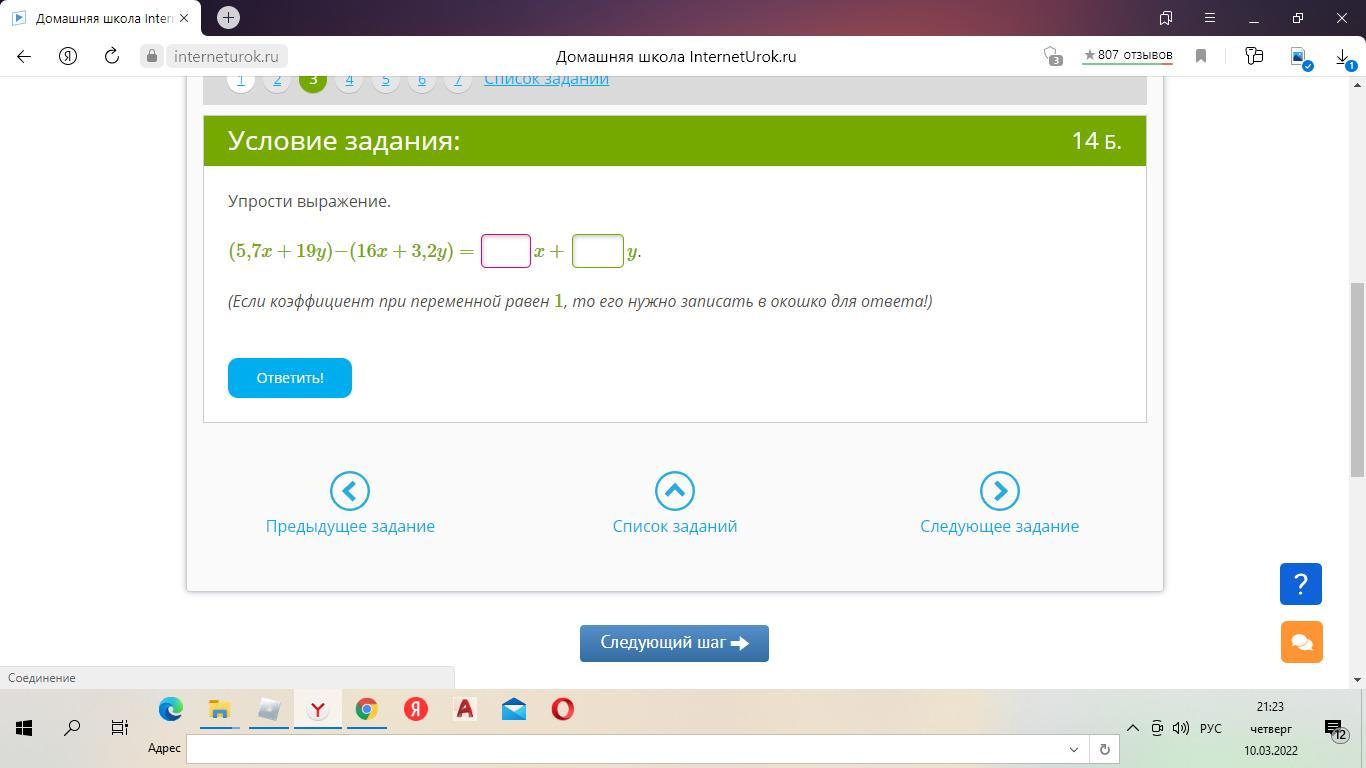Open the blue question mark help button
Viewport: 1366px width, 768px height.
(1300, 584)
